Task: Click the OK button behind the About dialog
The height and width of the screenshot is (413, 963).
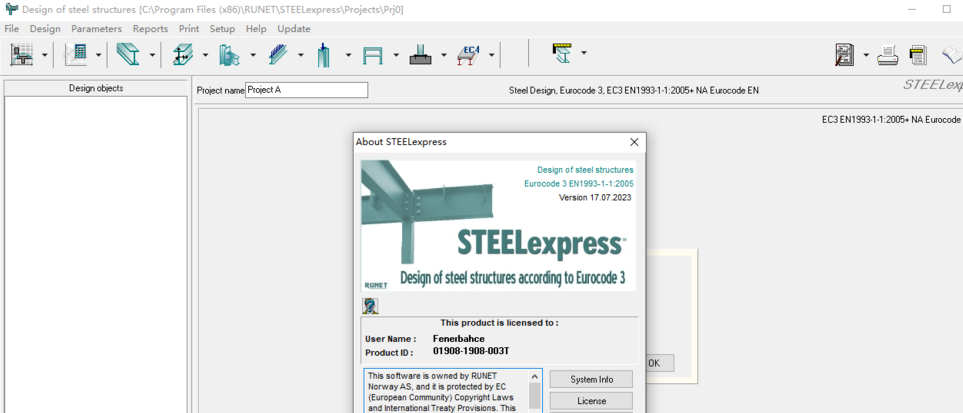Action: coord(657,363)
